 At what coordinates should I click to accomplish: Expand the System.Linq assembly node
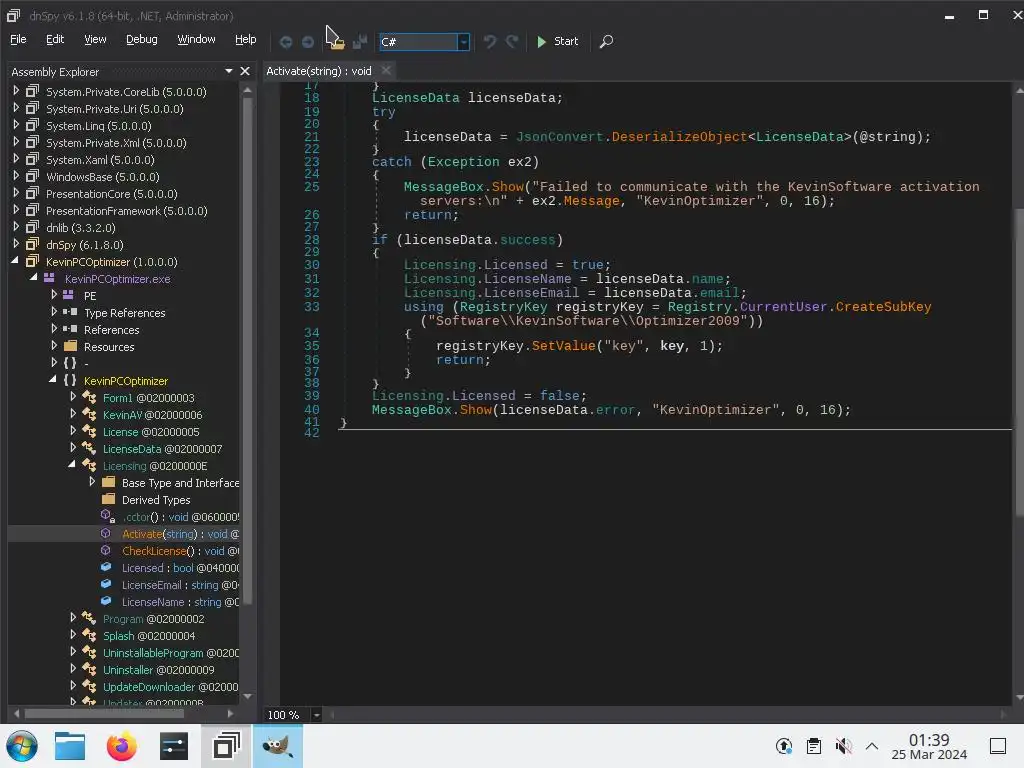[x=16, y=125]
